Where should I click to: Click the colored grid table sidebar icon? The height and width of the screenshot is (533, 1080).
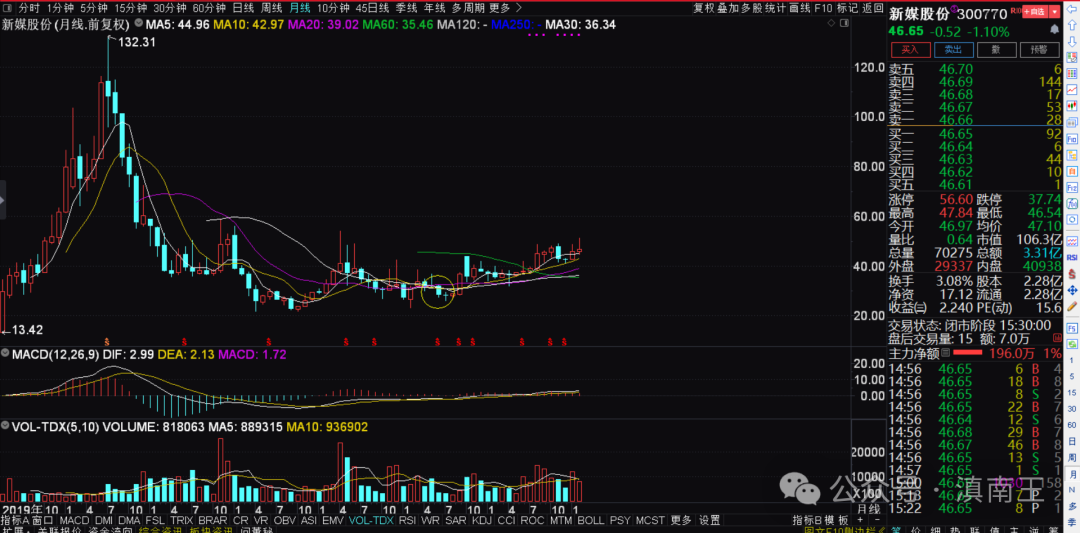pyautogui.click(x=1070, y=74)
